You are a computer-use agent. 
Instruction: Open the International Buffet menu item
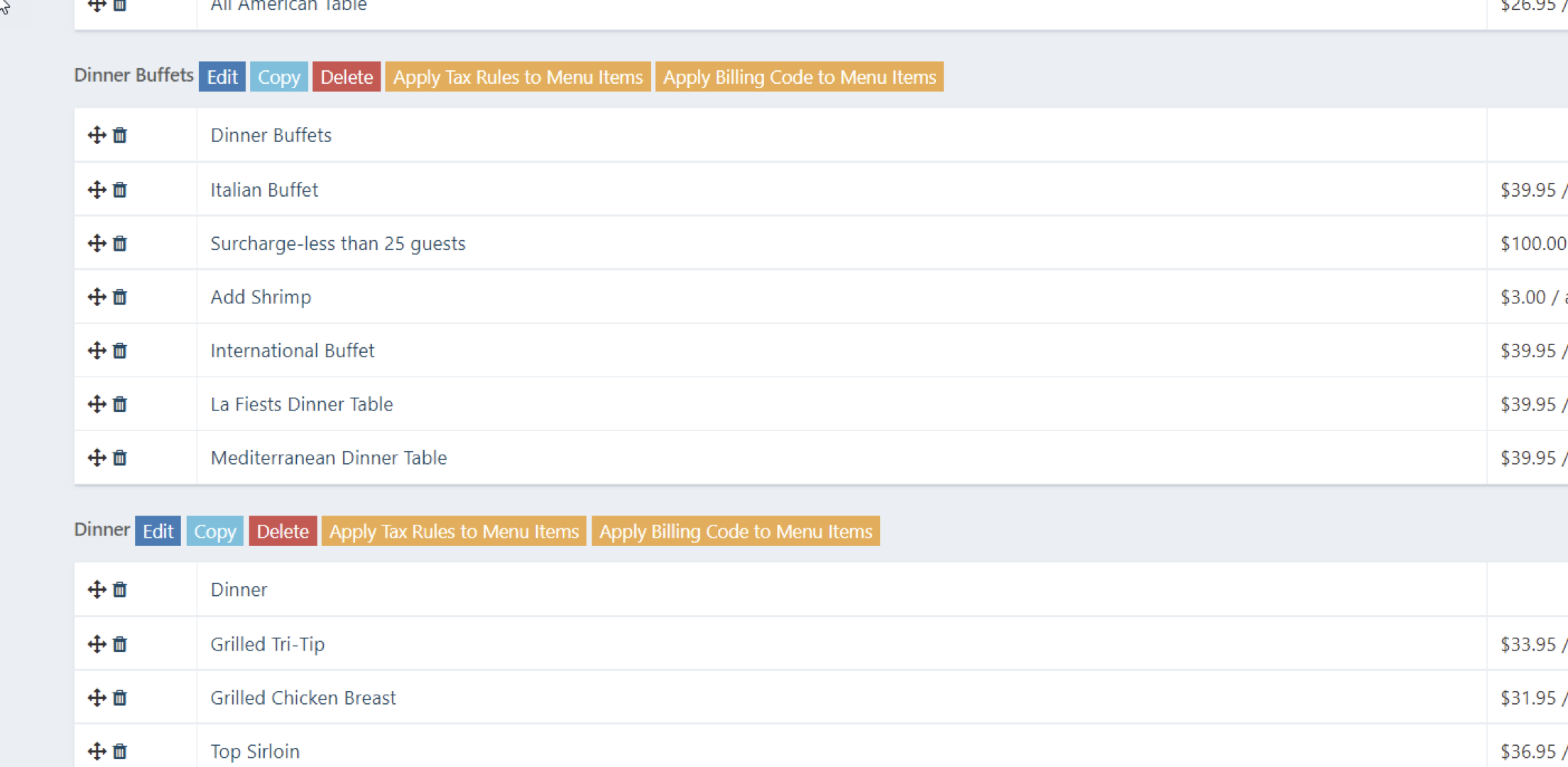click(x=292, y=351)
